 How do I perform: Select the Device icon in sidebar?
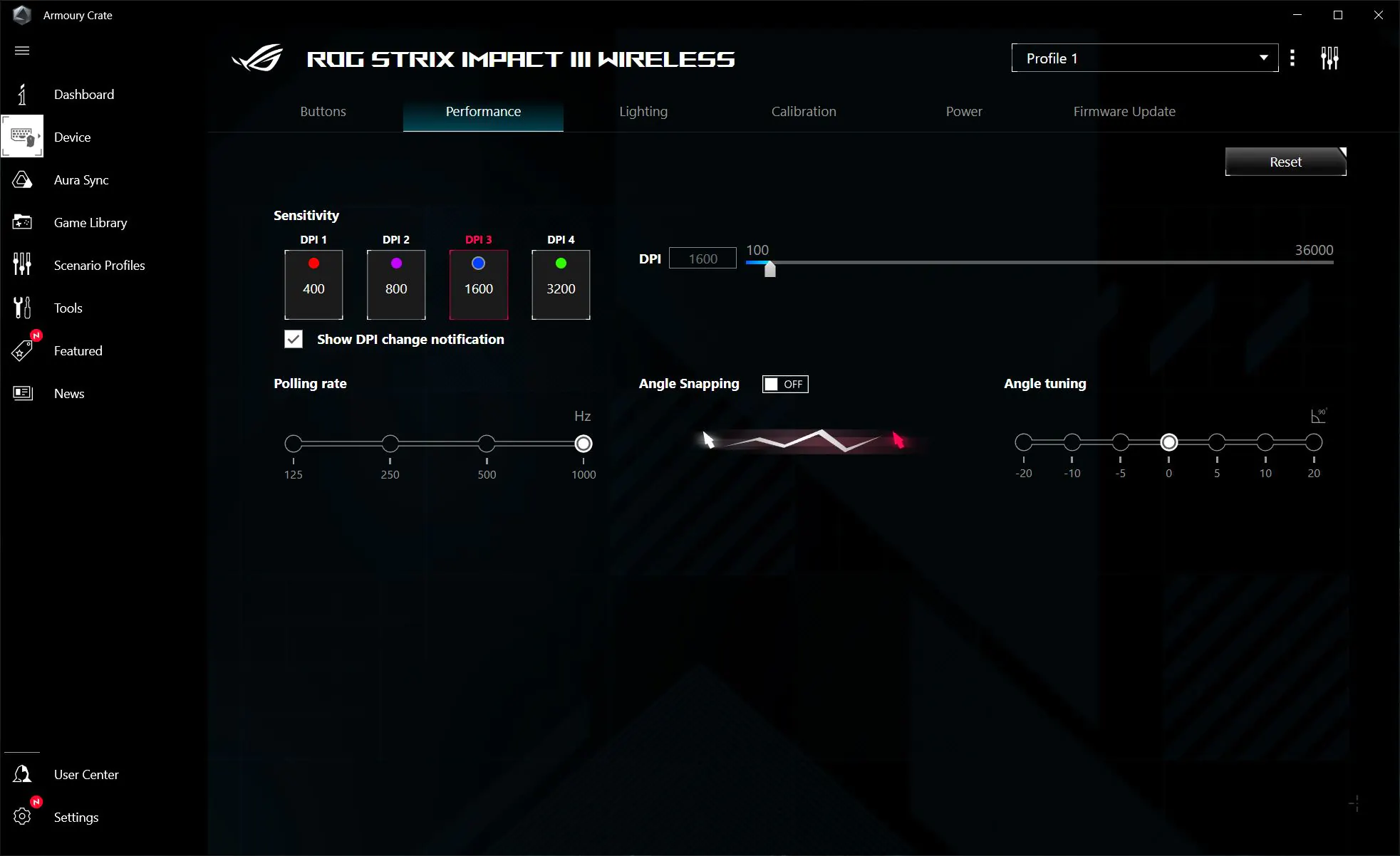coord(22,137)
